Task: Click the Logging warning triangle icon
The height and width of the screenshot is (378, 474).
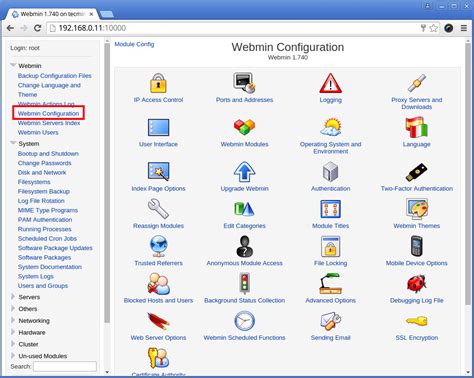Action: (x=330, y=83)
